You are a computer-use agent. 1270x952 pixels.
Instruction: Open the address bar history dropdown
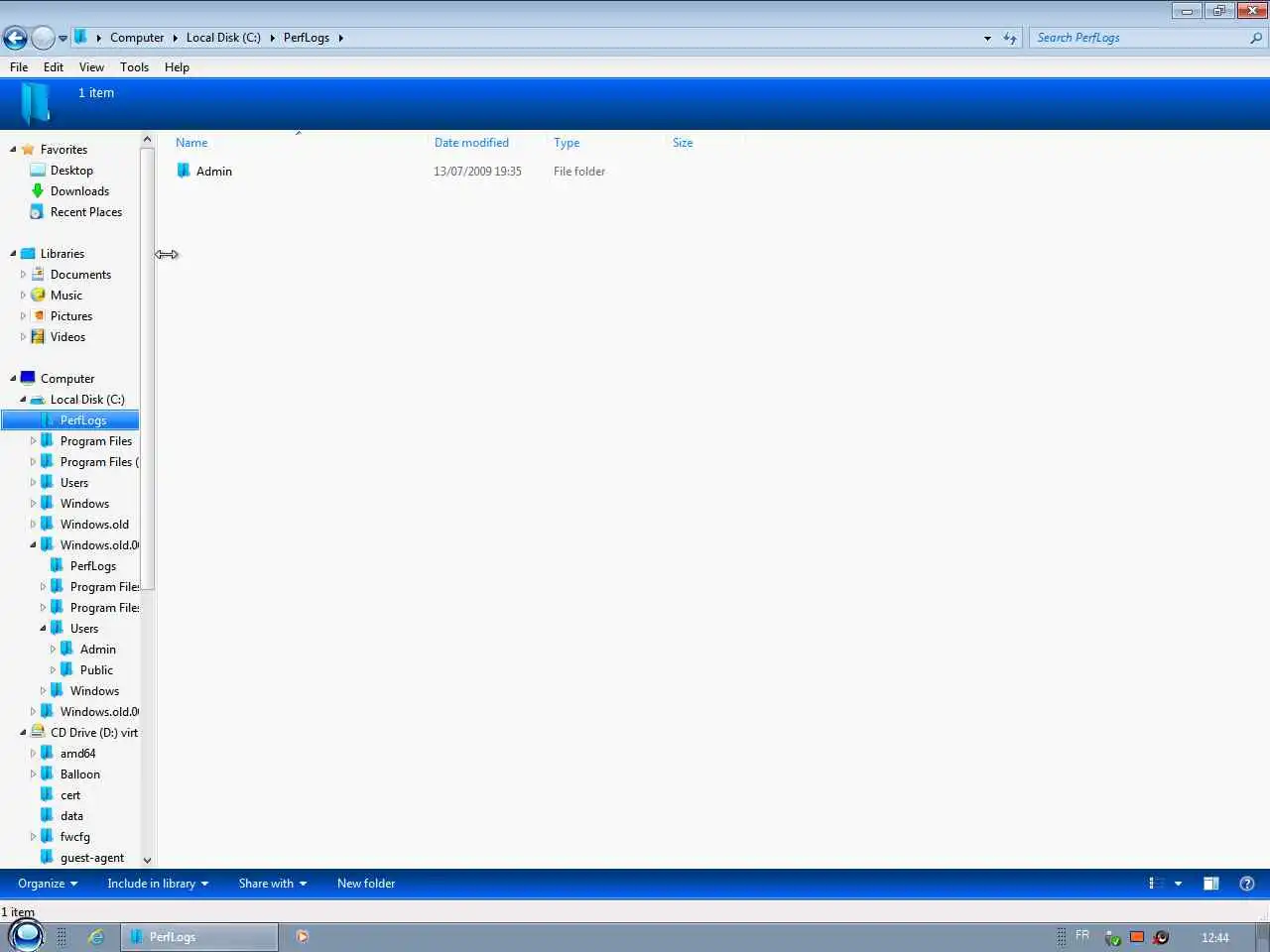coord(987,38)
